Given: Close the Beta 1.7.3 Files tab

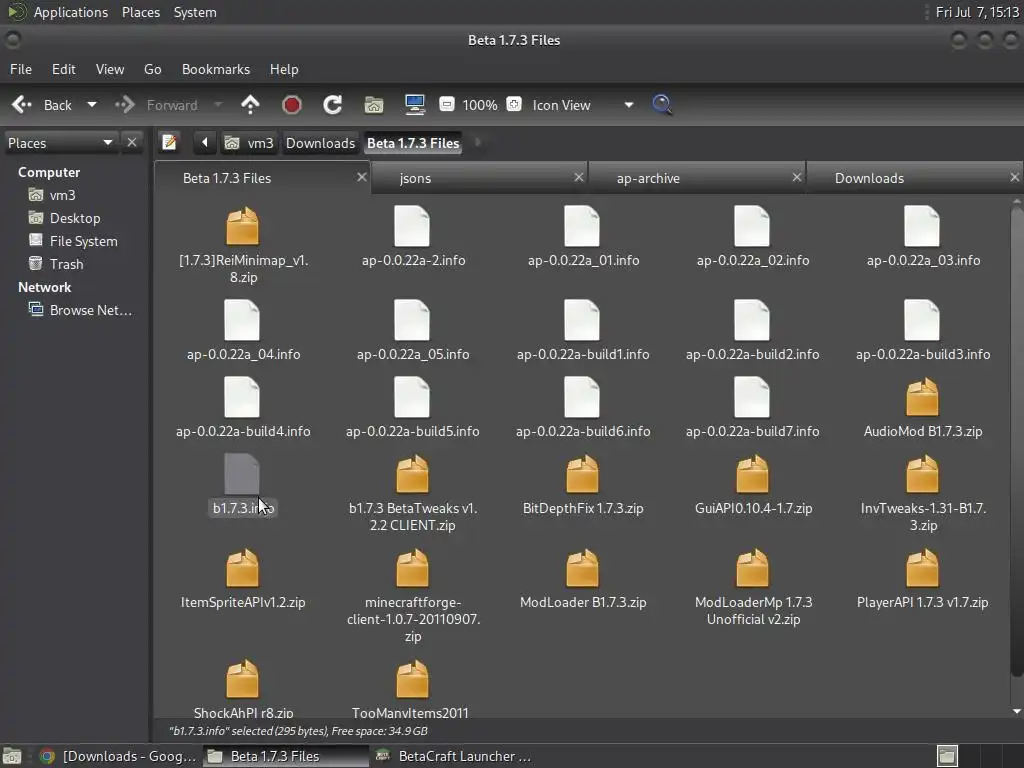Looking at the screenshot, I should click(361, 177).
